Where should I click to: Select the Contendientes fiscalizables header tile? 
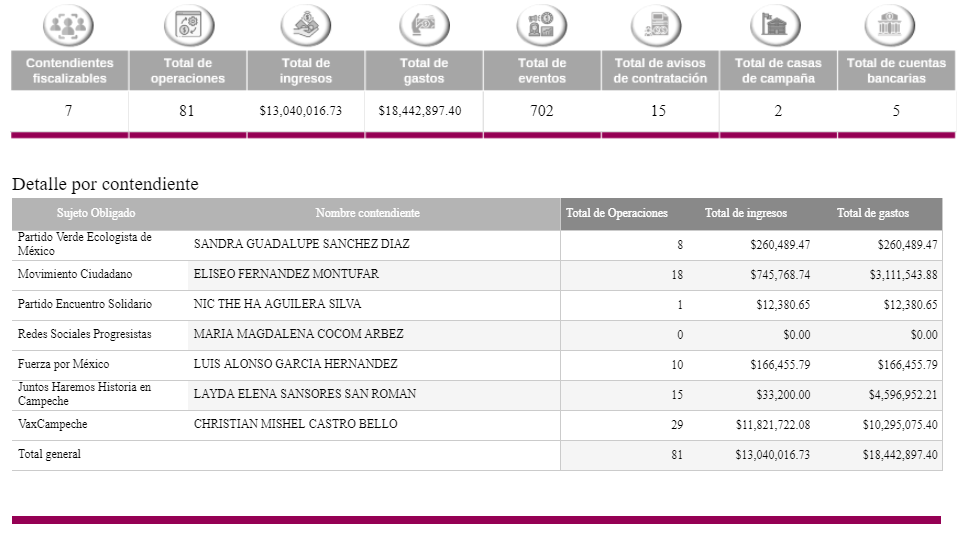(x=70, y=71)
